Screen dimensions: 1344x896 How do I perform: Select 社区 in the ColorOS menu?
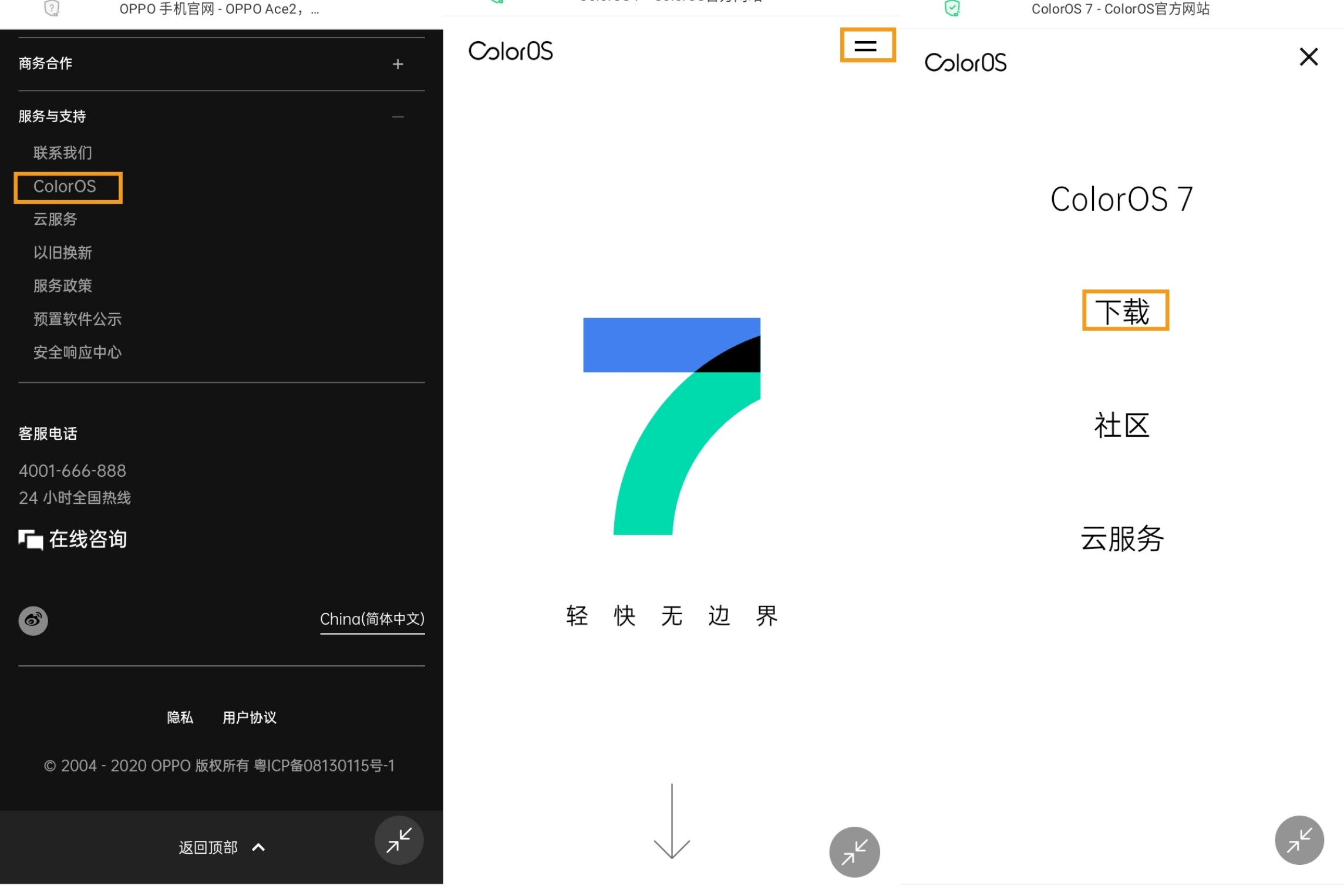(x=1121, y=425)
